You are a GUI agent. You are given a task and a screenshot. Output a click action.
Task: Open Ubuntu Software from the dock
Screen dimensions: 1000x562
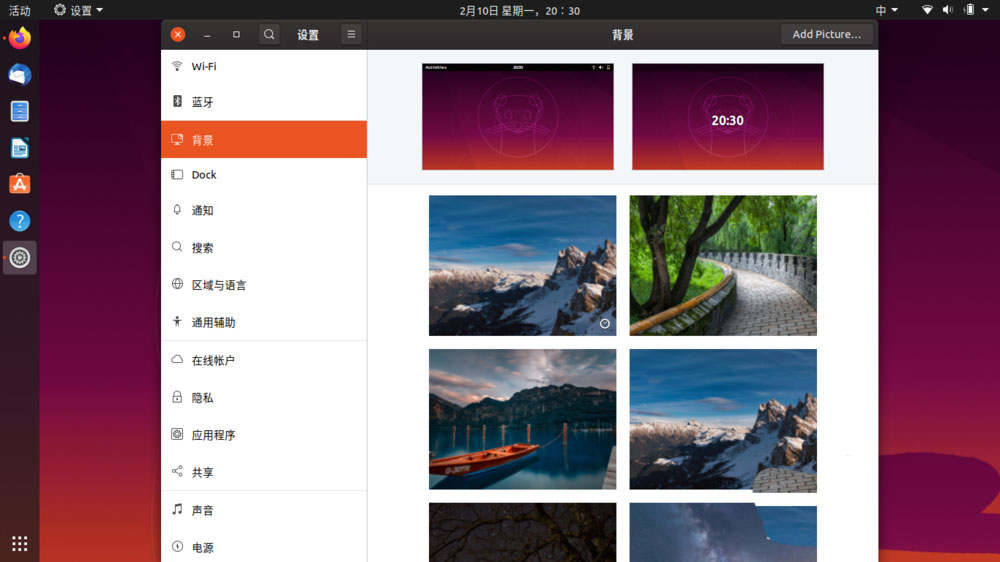point(20,184)
